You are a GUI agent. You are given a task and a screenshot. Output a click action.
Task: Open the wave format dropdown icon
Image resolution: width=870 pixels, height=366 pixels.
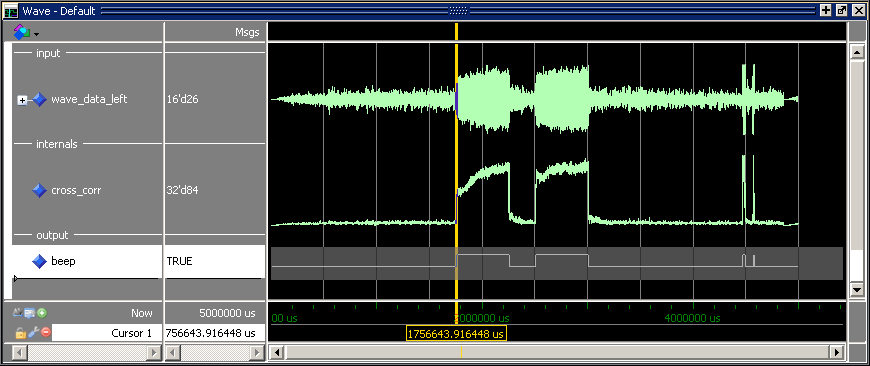click(26, 33)
